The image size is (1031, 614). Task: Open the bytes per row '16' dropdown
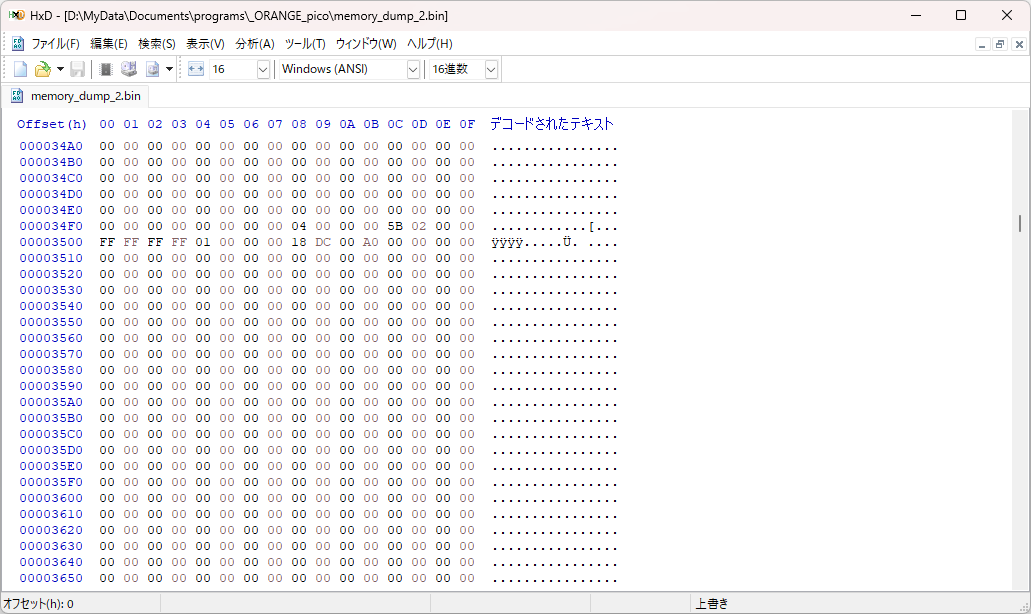click(x=263, y=69)
